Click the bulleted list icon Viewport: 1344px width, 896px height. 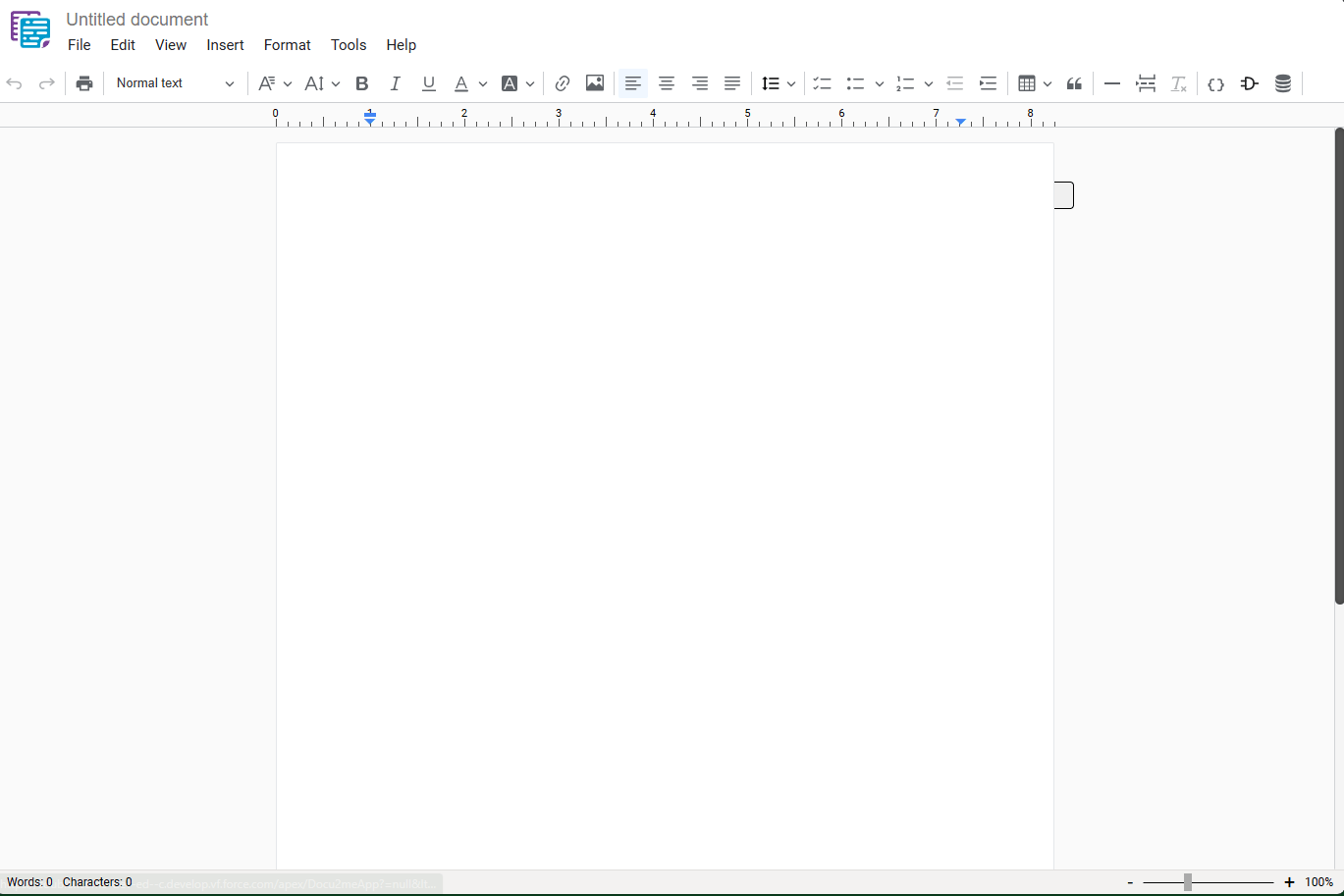[x=855, y=83]
